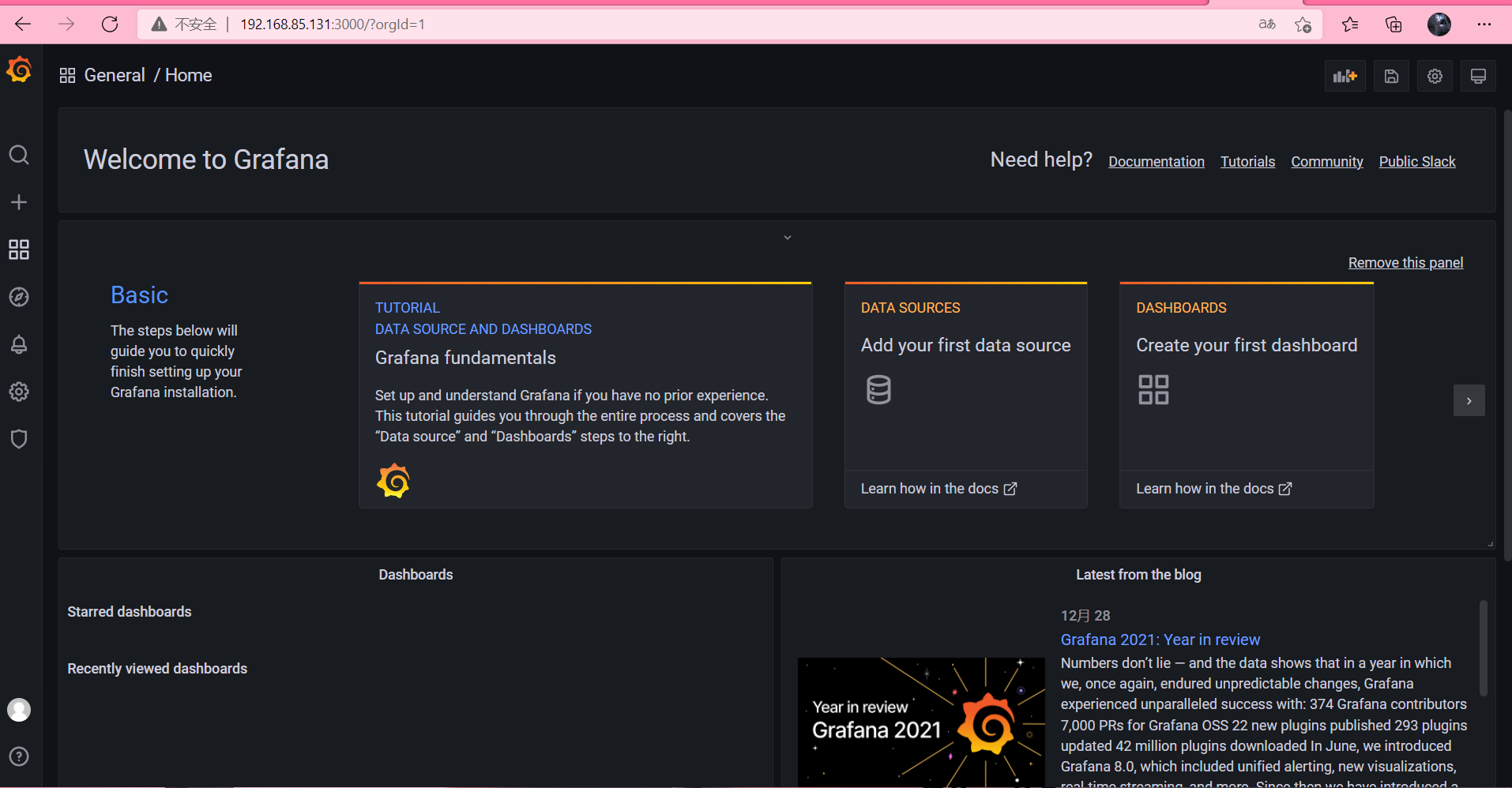
Task: Open the Grafana fundamentals tutorial card
Action: point(585,395)
